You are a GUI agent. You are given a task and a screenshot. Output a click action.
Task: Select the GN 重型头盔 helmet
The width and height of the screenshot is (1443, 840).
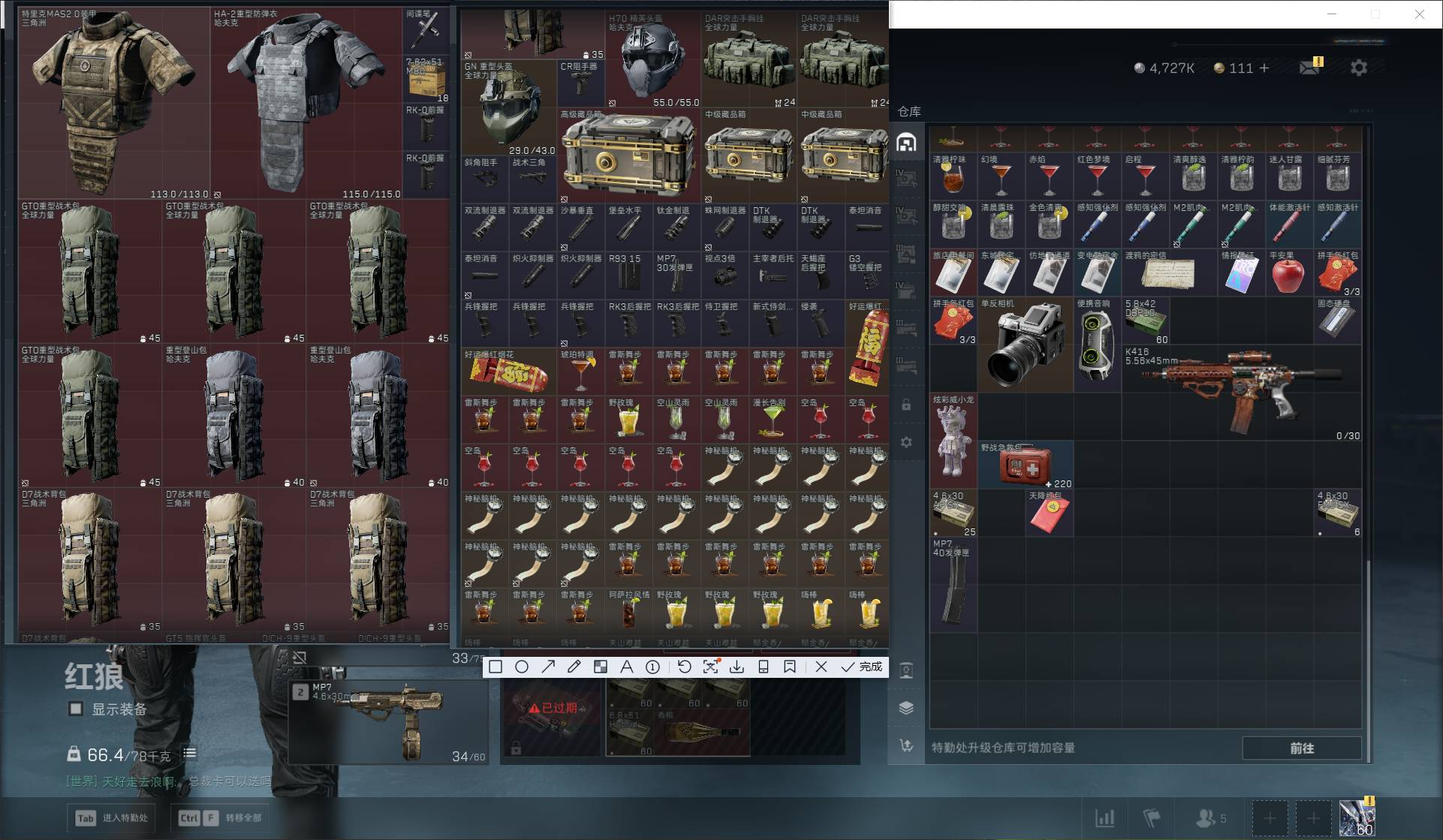coord(509,107)
